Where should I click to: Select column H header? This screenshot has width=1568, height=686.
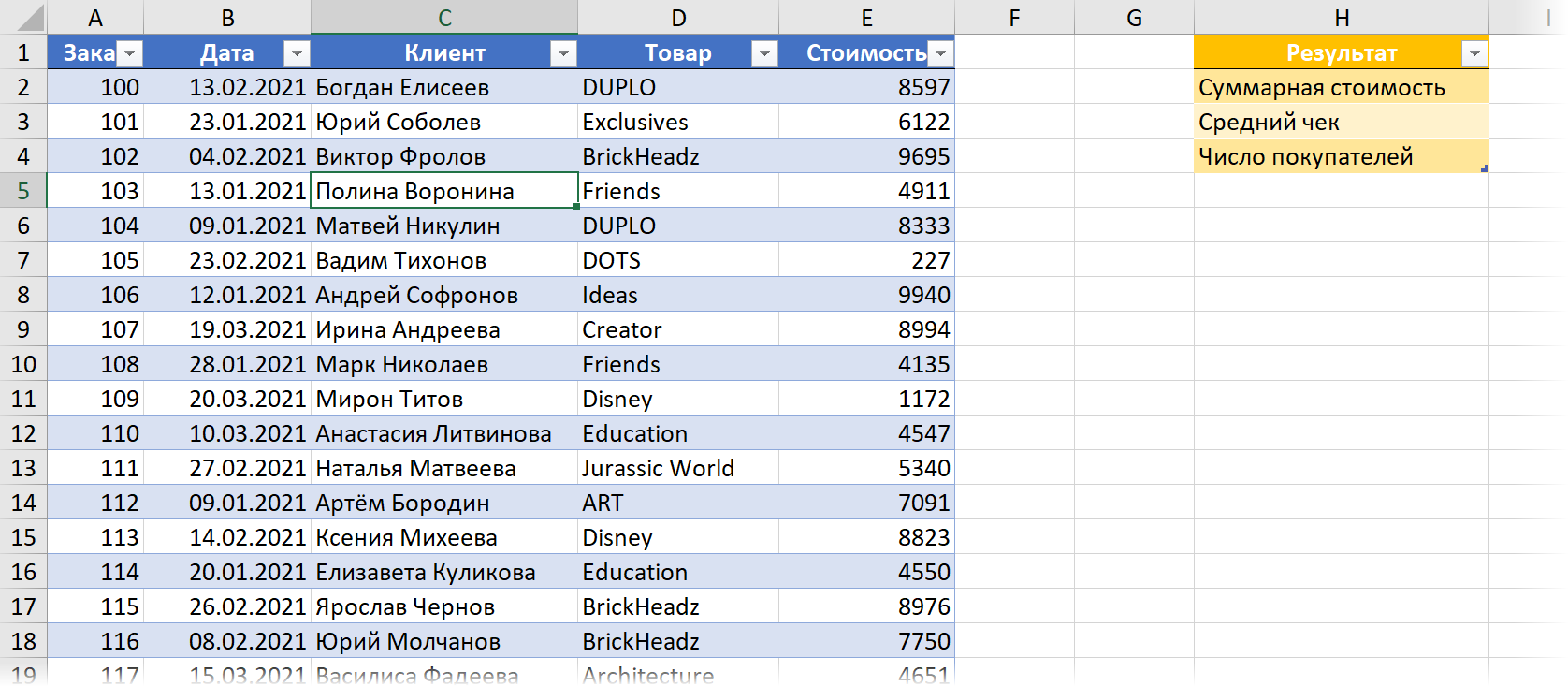click(x=1342, y=18)
